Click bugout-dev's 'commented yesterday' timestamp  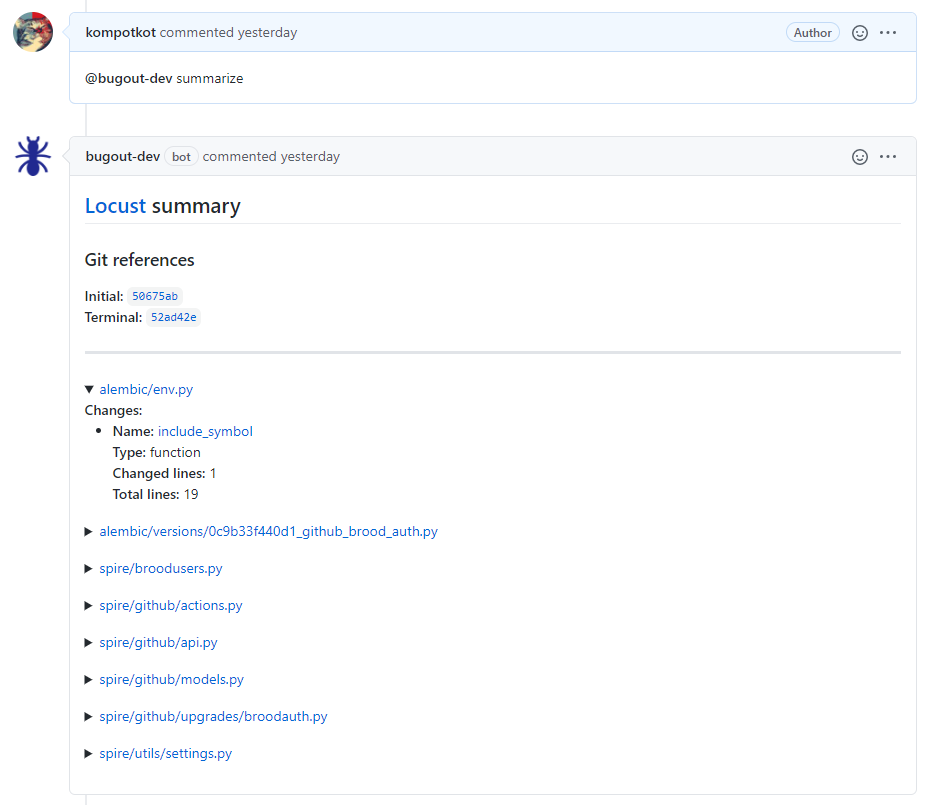coord(271,156)
